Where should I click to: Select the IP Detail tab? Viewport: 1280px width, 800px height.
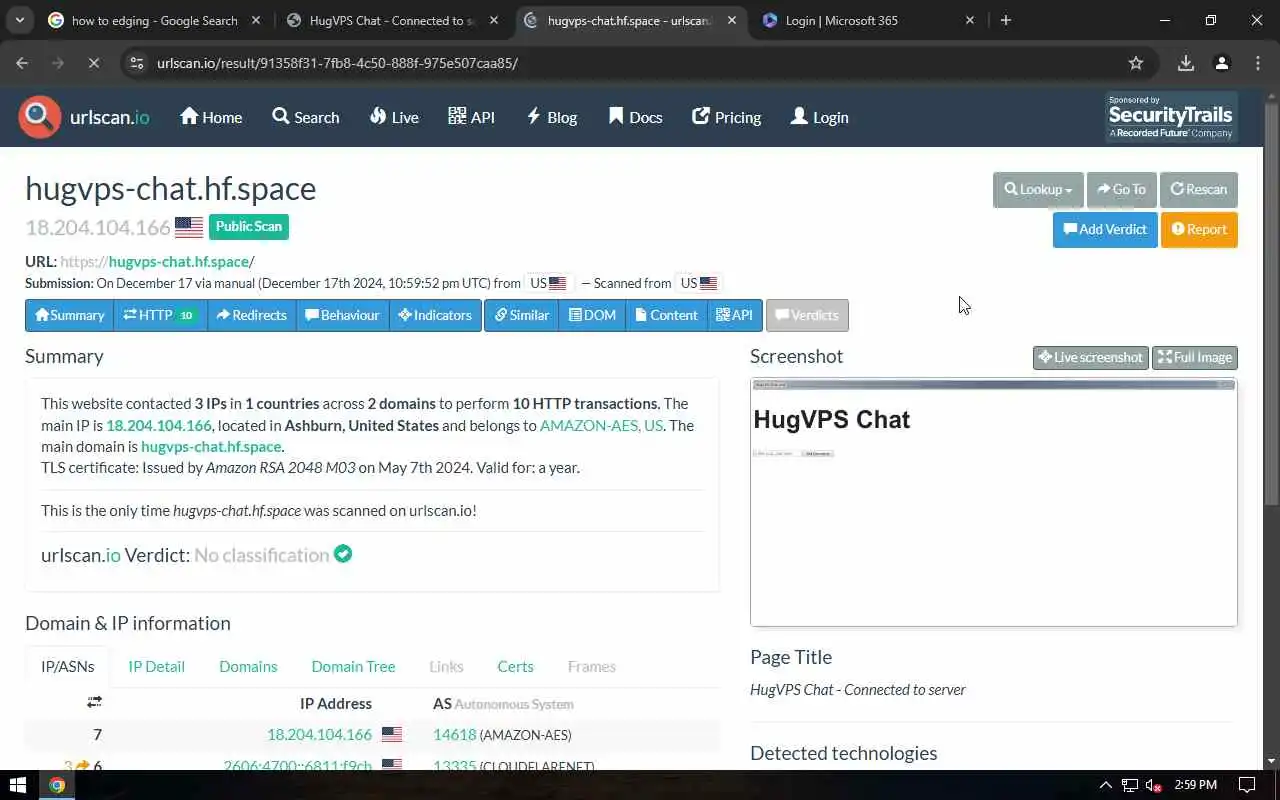[156, 666]
